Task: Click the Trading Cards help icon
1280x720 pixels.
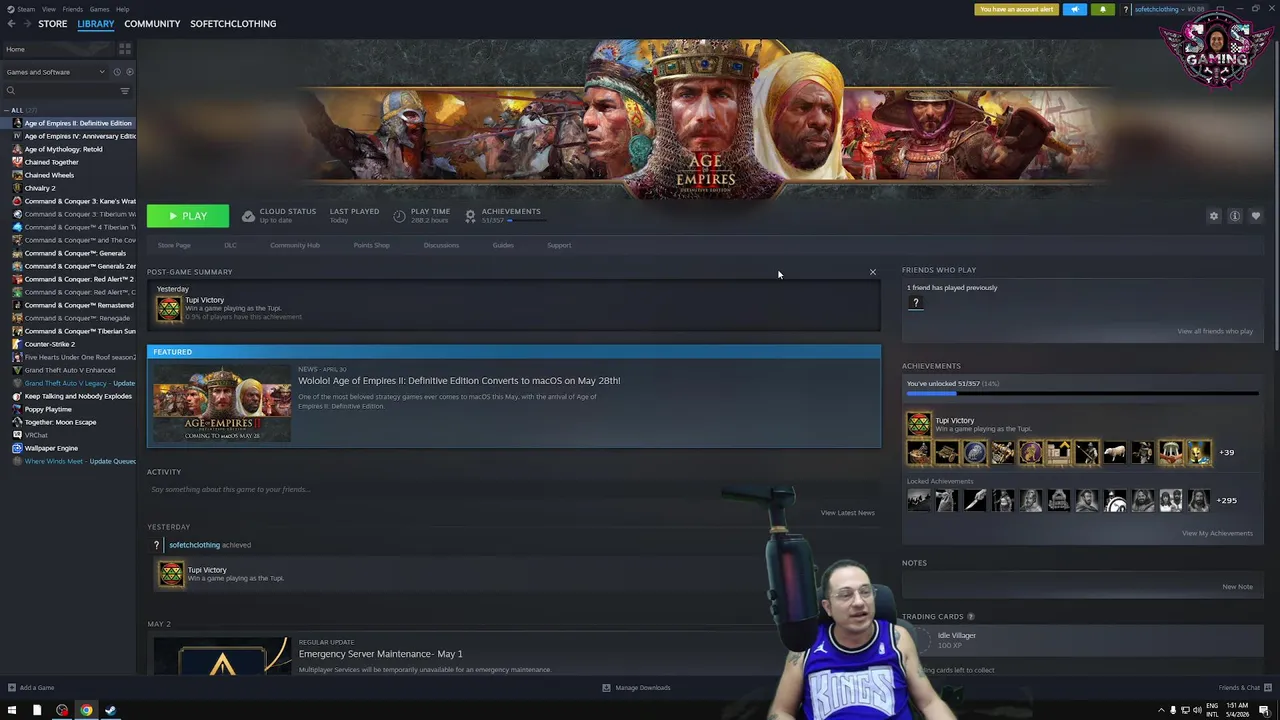Action: click(x=970, y=617)
